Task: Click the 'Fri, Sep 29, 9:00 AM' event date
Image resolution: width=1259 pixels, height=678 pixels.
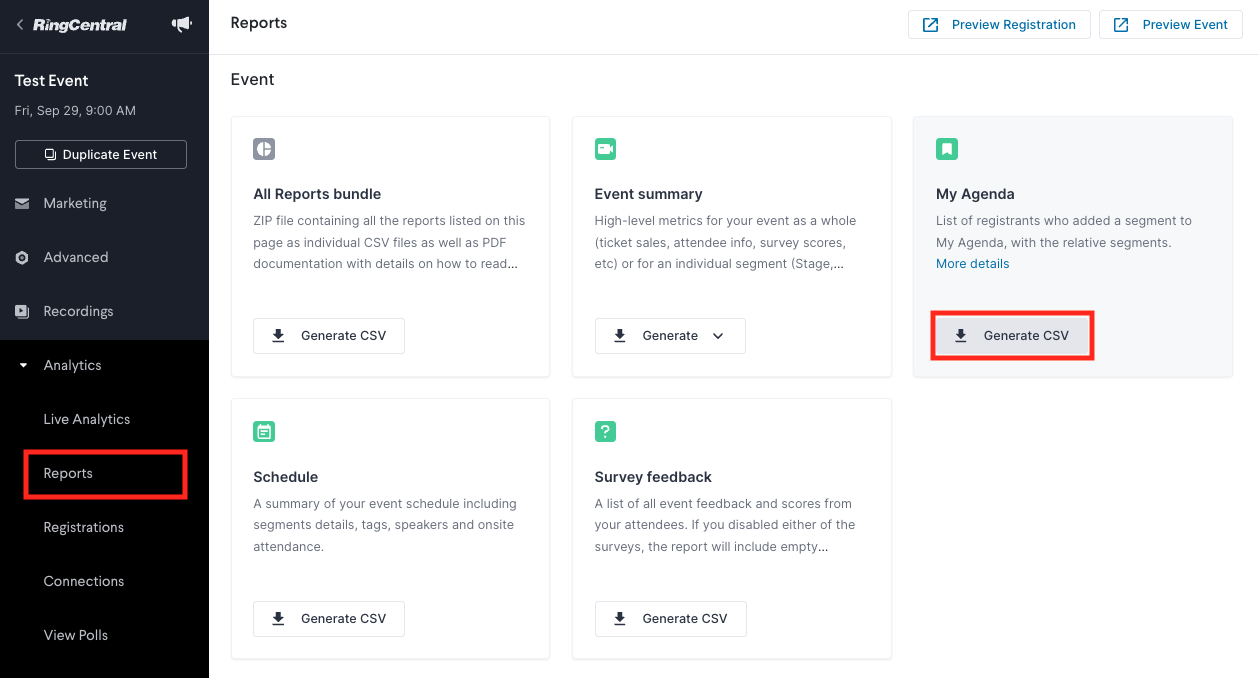Action: pos(75,111)
